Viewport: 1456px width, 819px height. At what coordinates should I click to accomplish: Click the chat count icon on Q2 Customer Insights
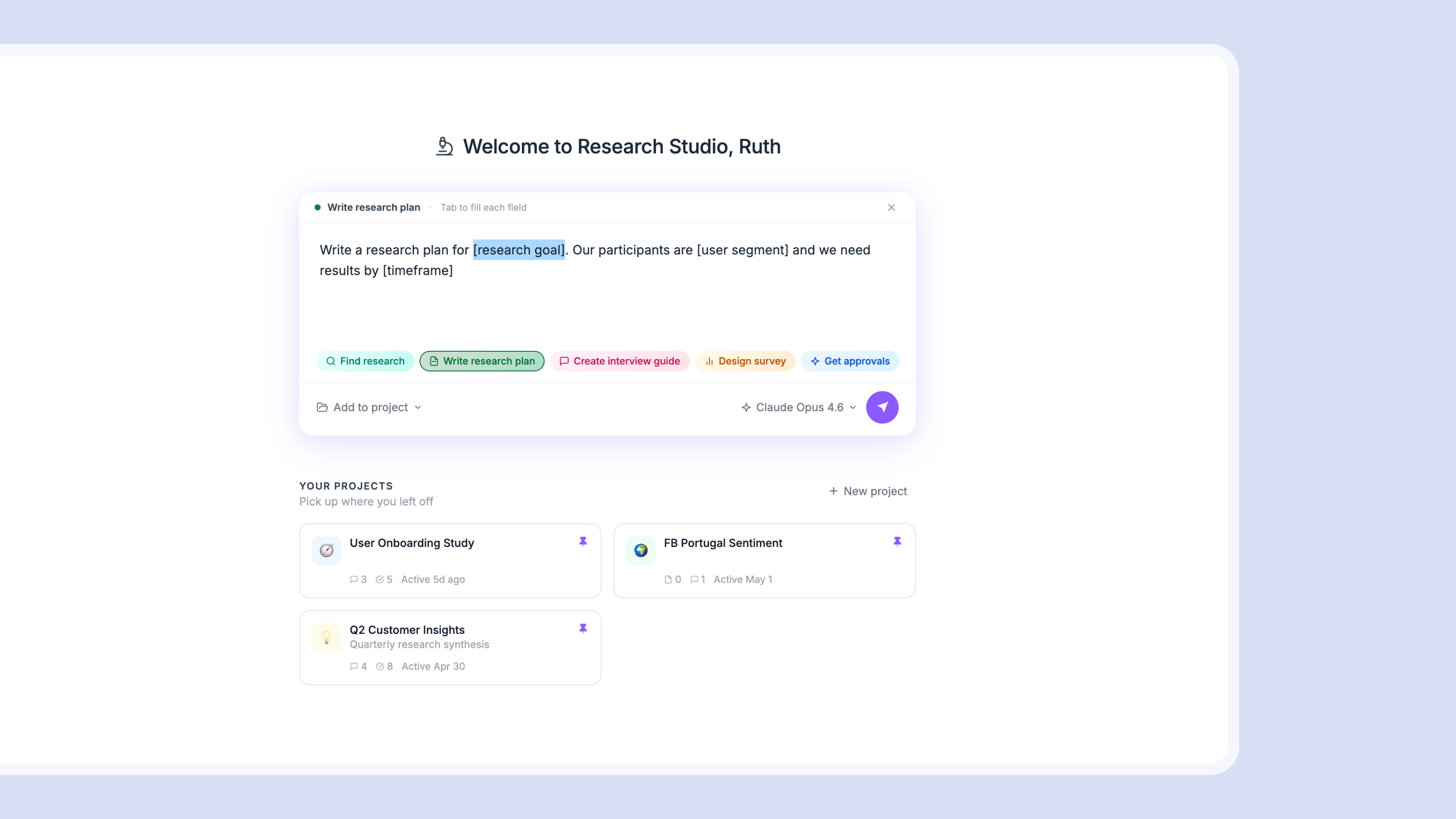(x=354, y=667)
